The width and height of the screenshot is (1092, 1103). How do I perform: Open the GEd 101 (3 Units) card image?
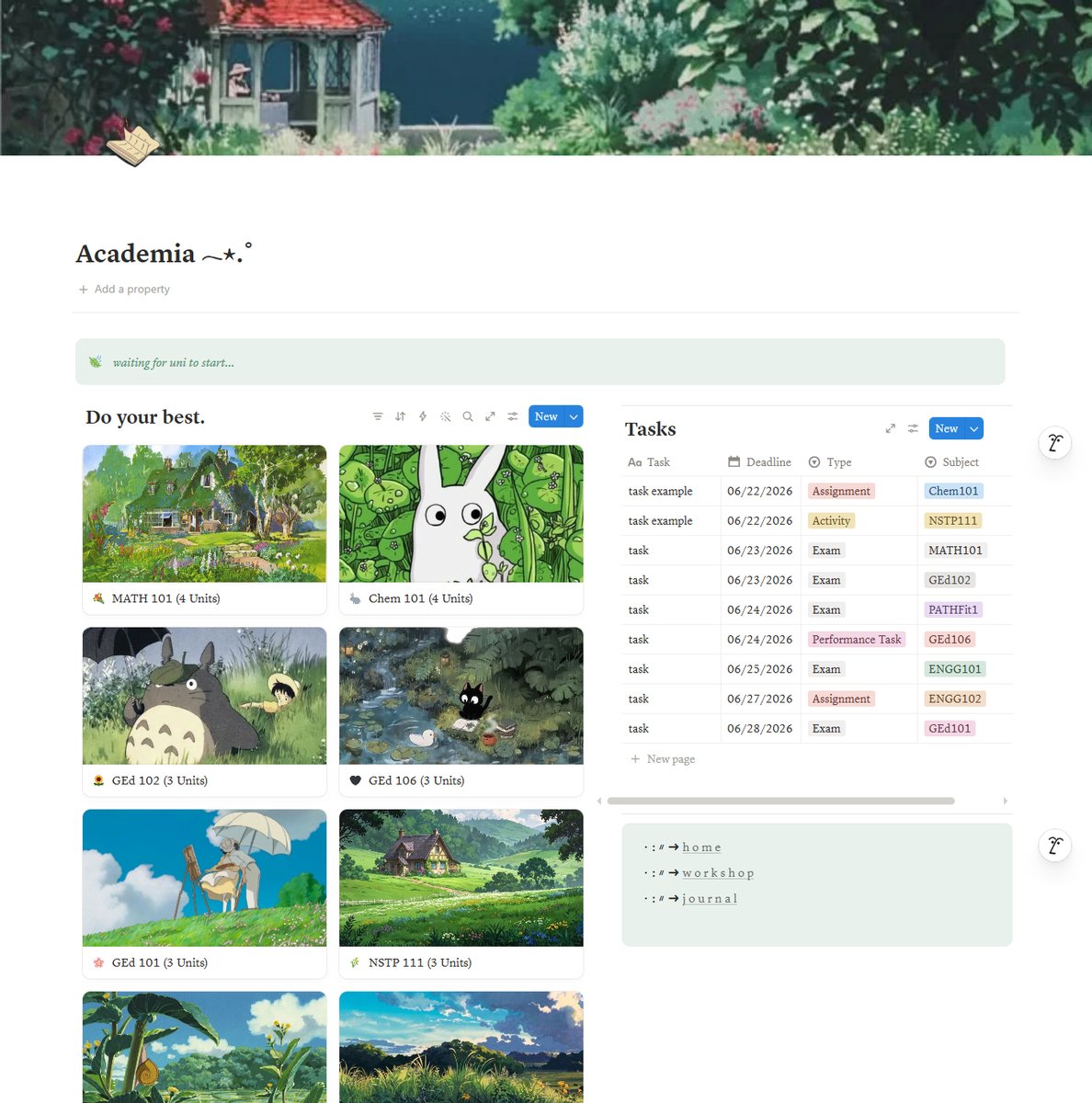204,878
